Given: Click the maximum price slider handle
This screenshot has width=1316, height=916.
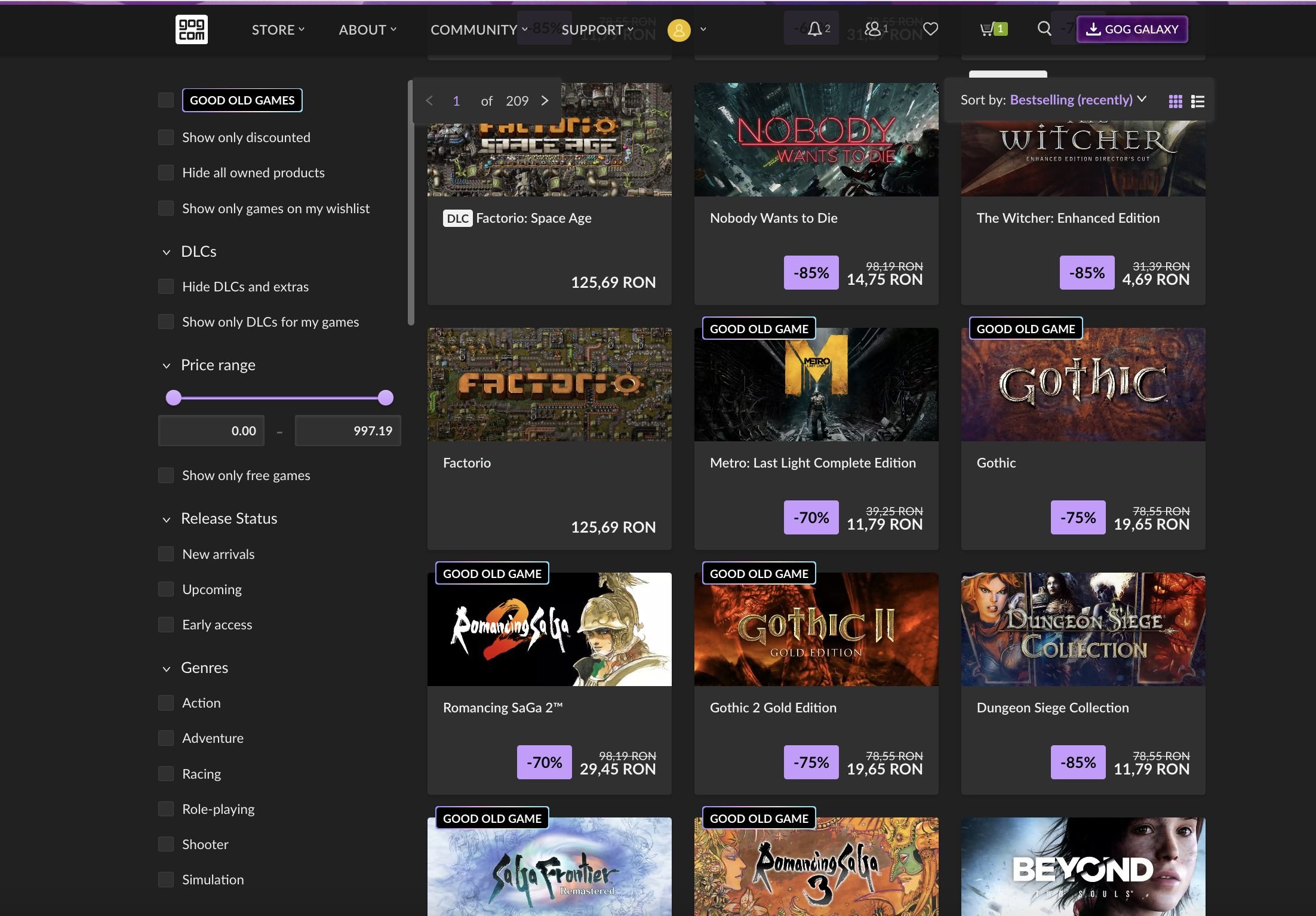Looking at the screenshot, I should (386, 398).
